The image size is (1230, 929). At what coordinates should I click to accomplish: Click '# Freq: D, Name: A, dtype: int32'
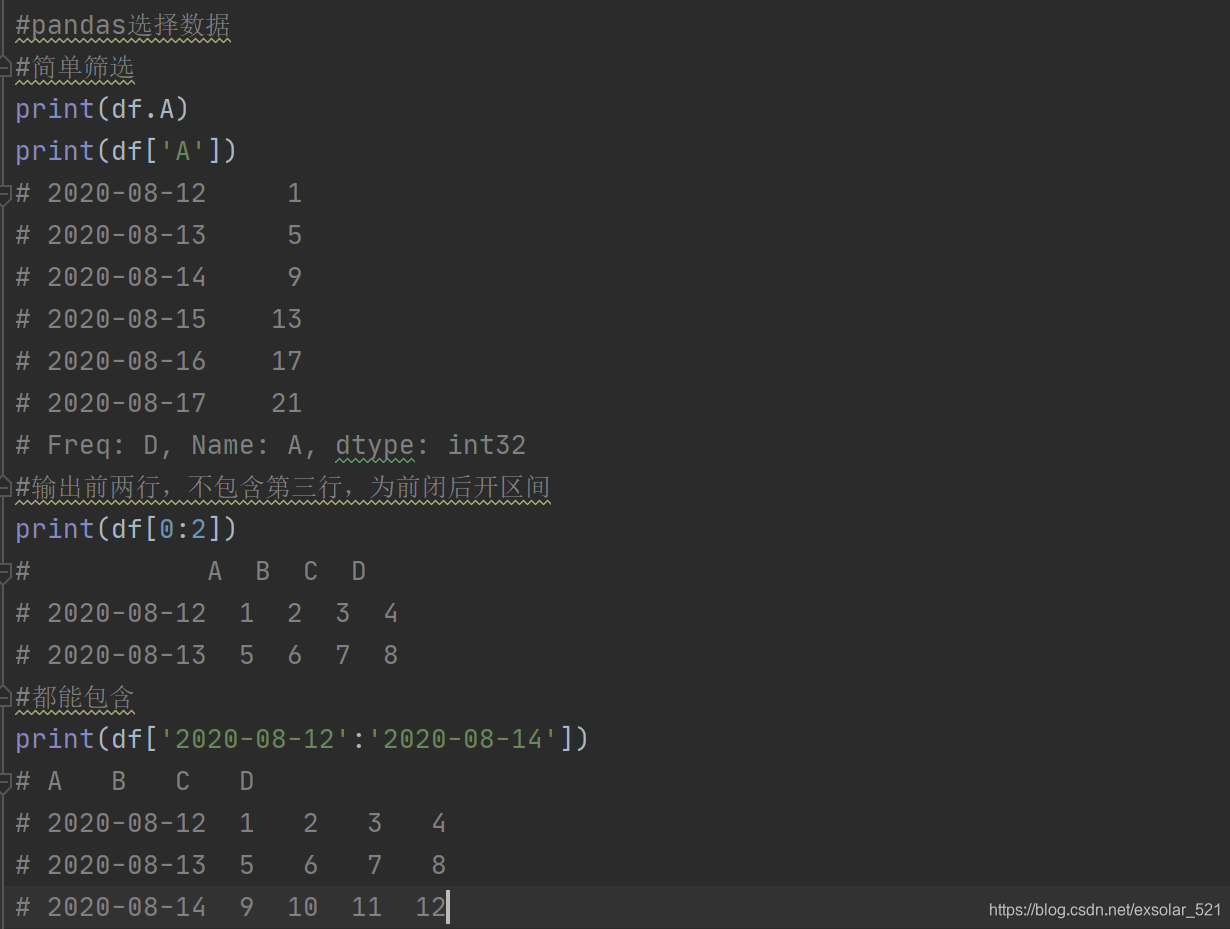click(270, 445)
